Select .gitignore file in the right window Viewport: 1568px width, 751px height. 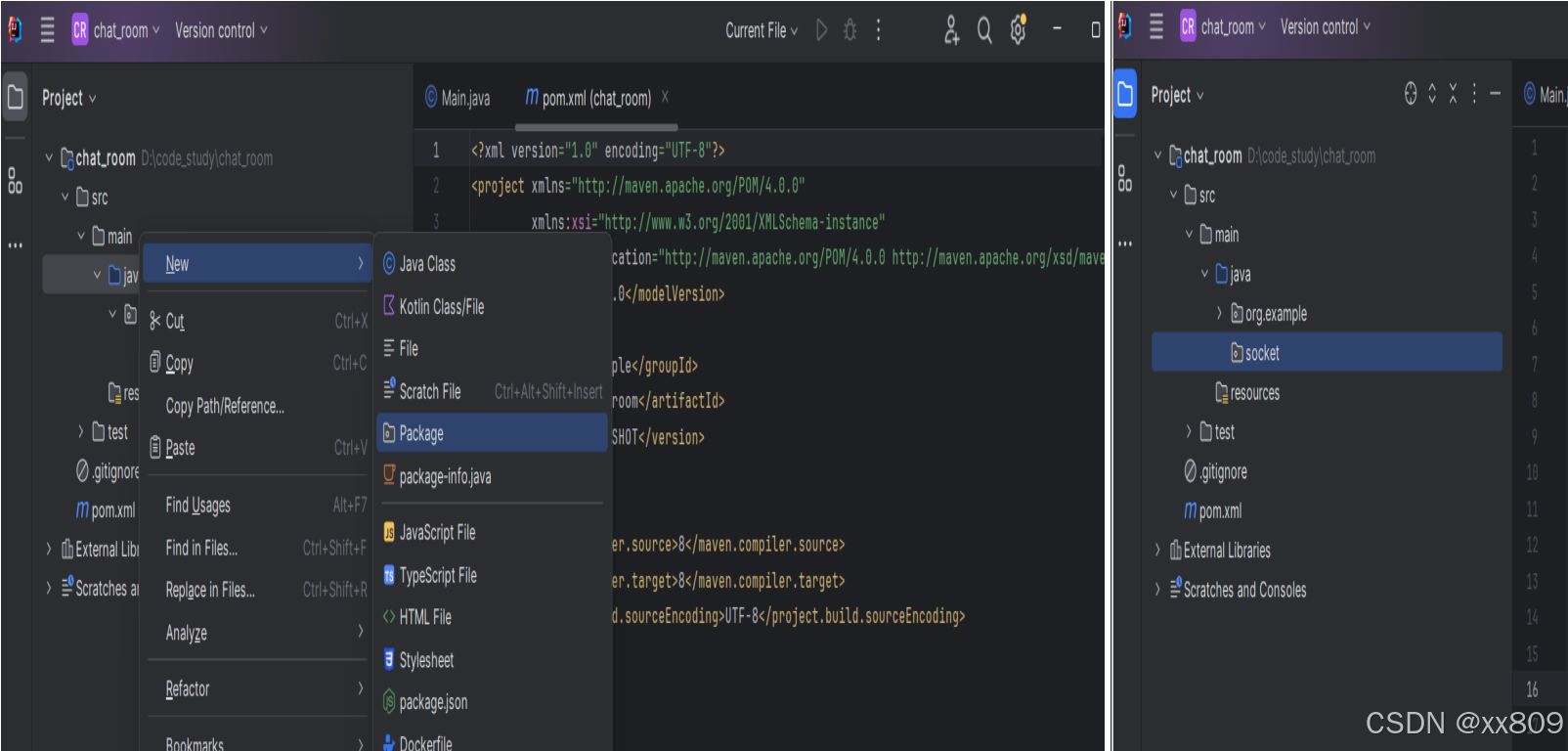(x=1215, y=471)
